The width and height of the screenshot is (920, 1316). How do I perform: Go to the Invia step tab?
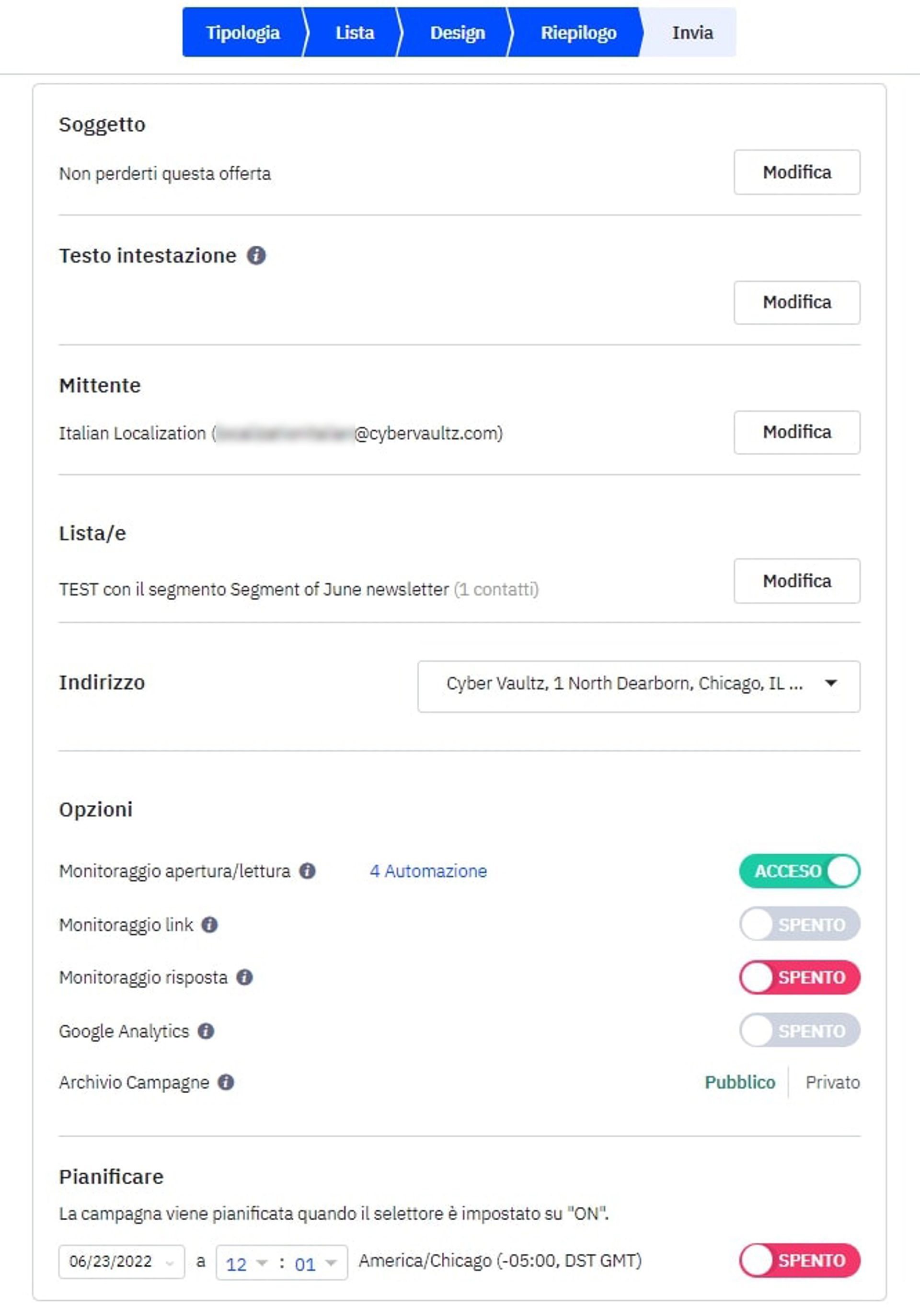692,33
